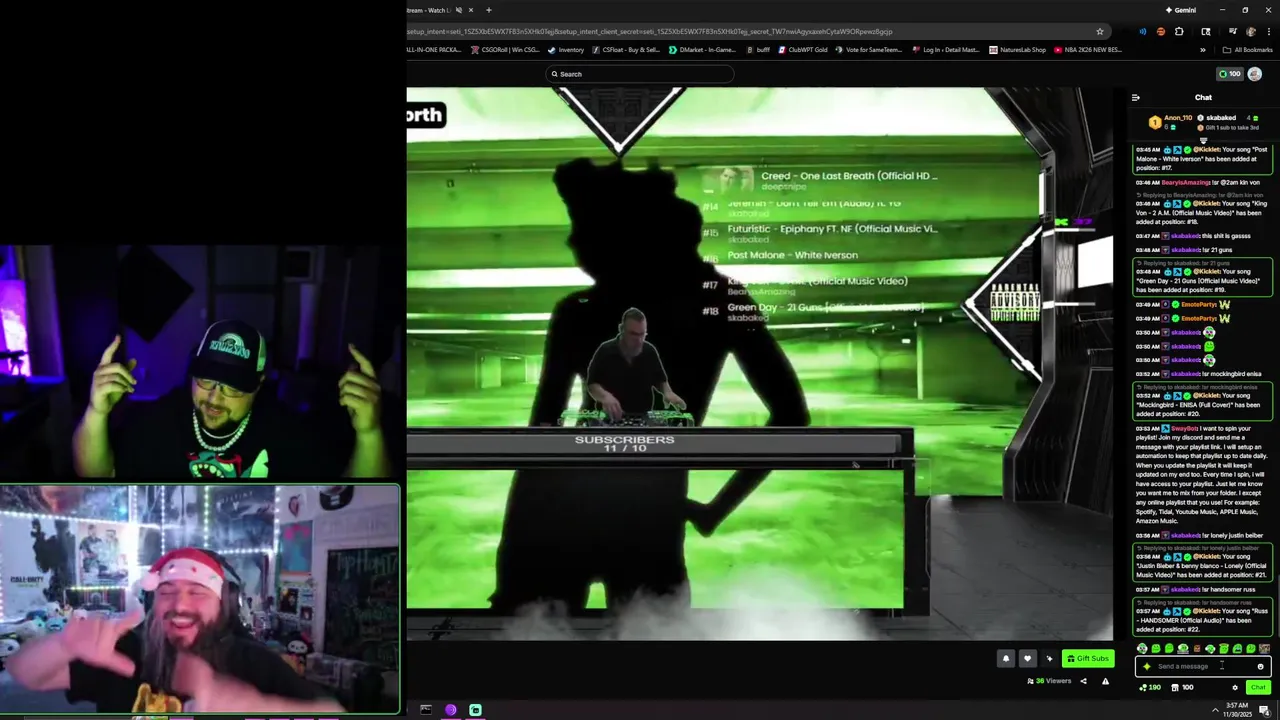This screenshot has height=720, width=1280.
Task: Click skabaked in the gift leaderboard
Action: click(x=1221, y=118)
